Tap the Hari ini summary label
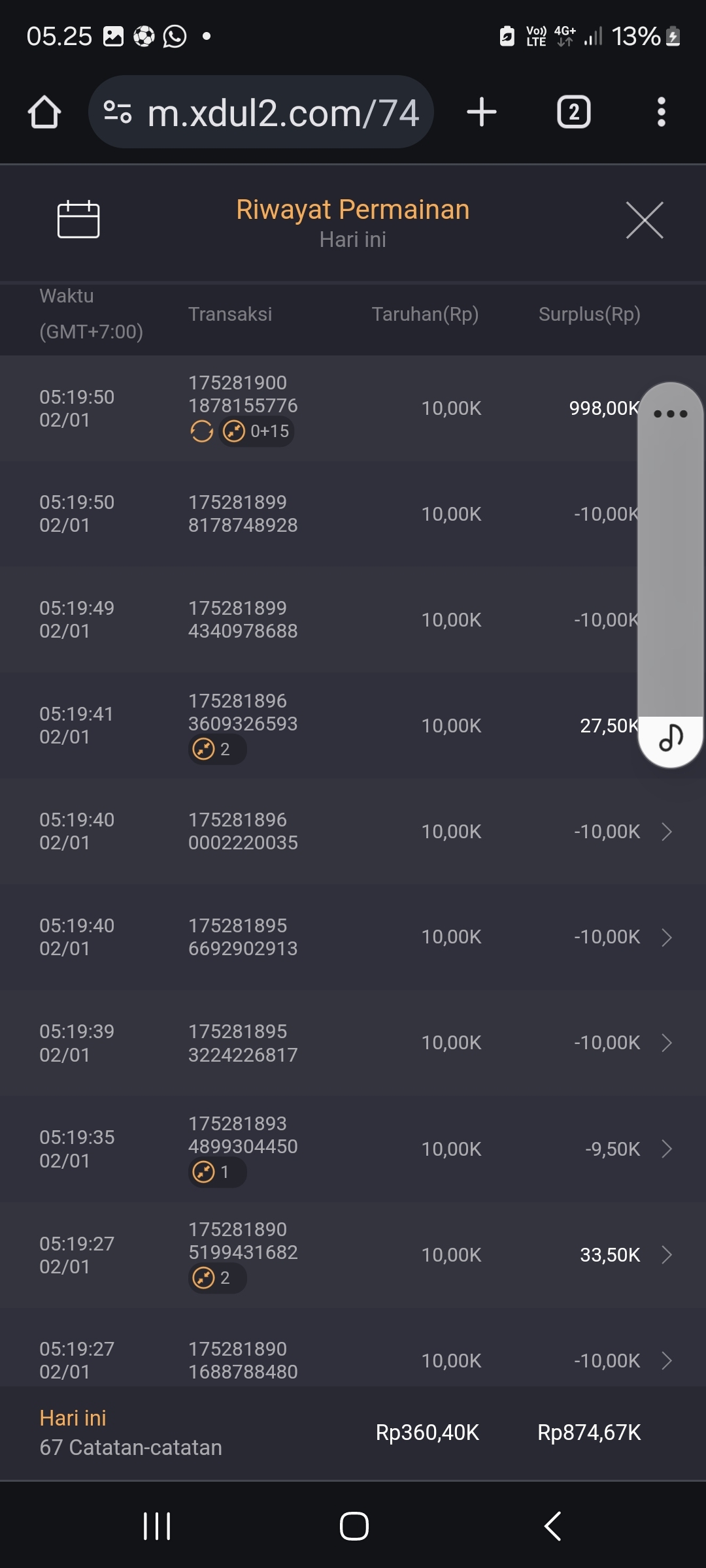The image size is (706, 1568). click(73, 1418)
